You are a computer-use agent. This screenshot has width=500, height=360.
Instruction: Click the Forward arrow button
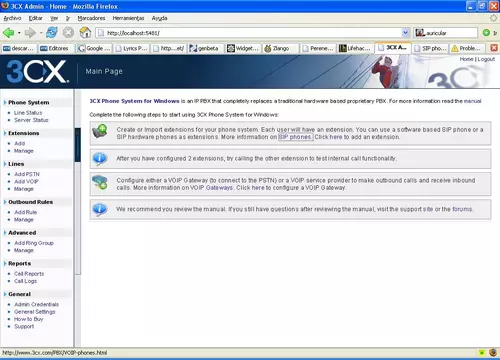coord(30,33)
